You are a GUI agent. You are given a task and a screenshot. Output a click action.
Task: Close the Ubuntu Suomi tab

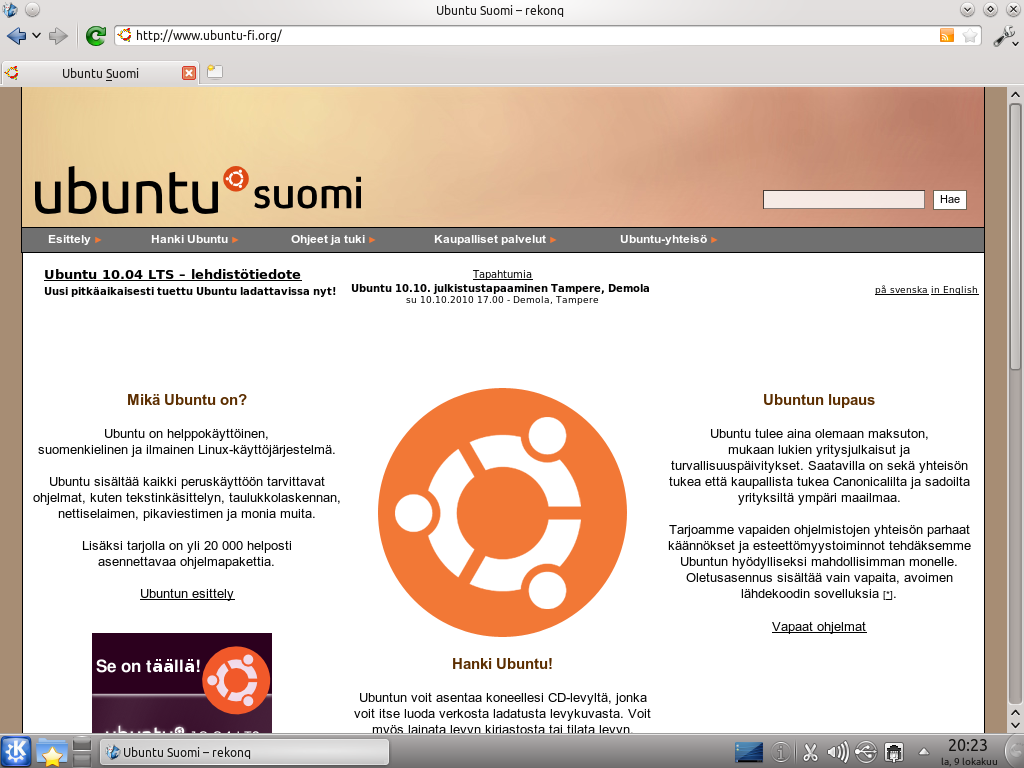[x=189, y=73]
